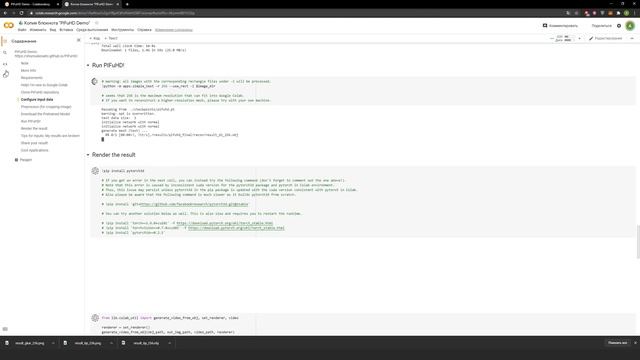Image resolution: width=640 pixels, height=360 pixels.
Task: Close the downloads bar
Action: (x=636, y=343)
